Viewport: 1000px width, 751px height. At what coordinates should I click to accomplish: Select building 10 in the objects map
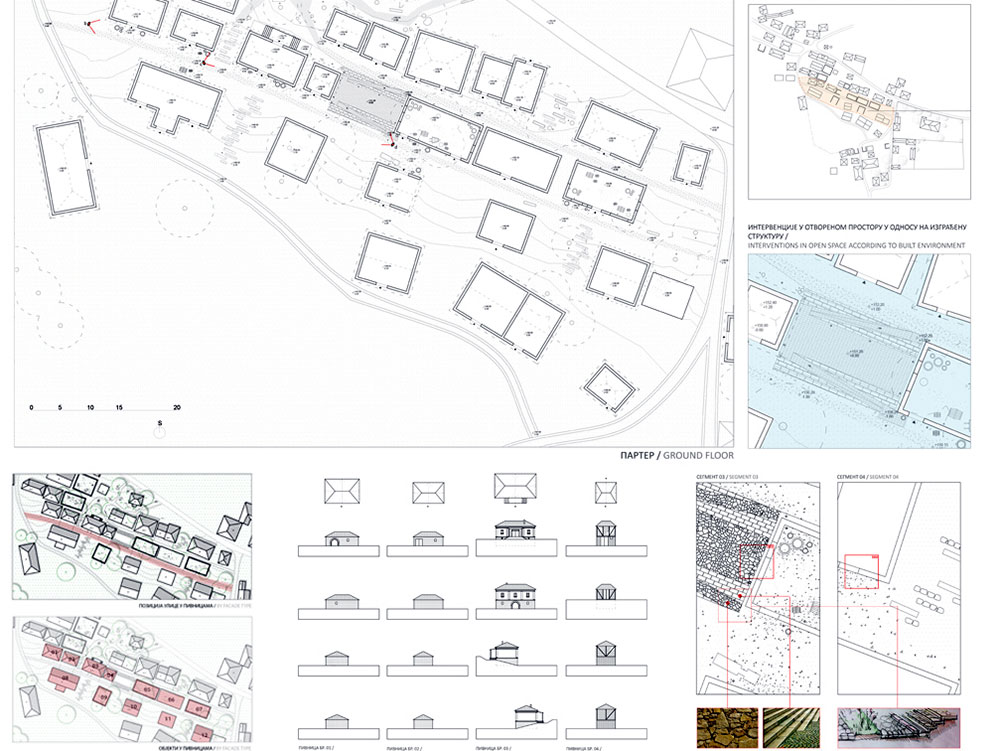click(133, 707)
